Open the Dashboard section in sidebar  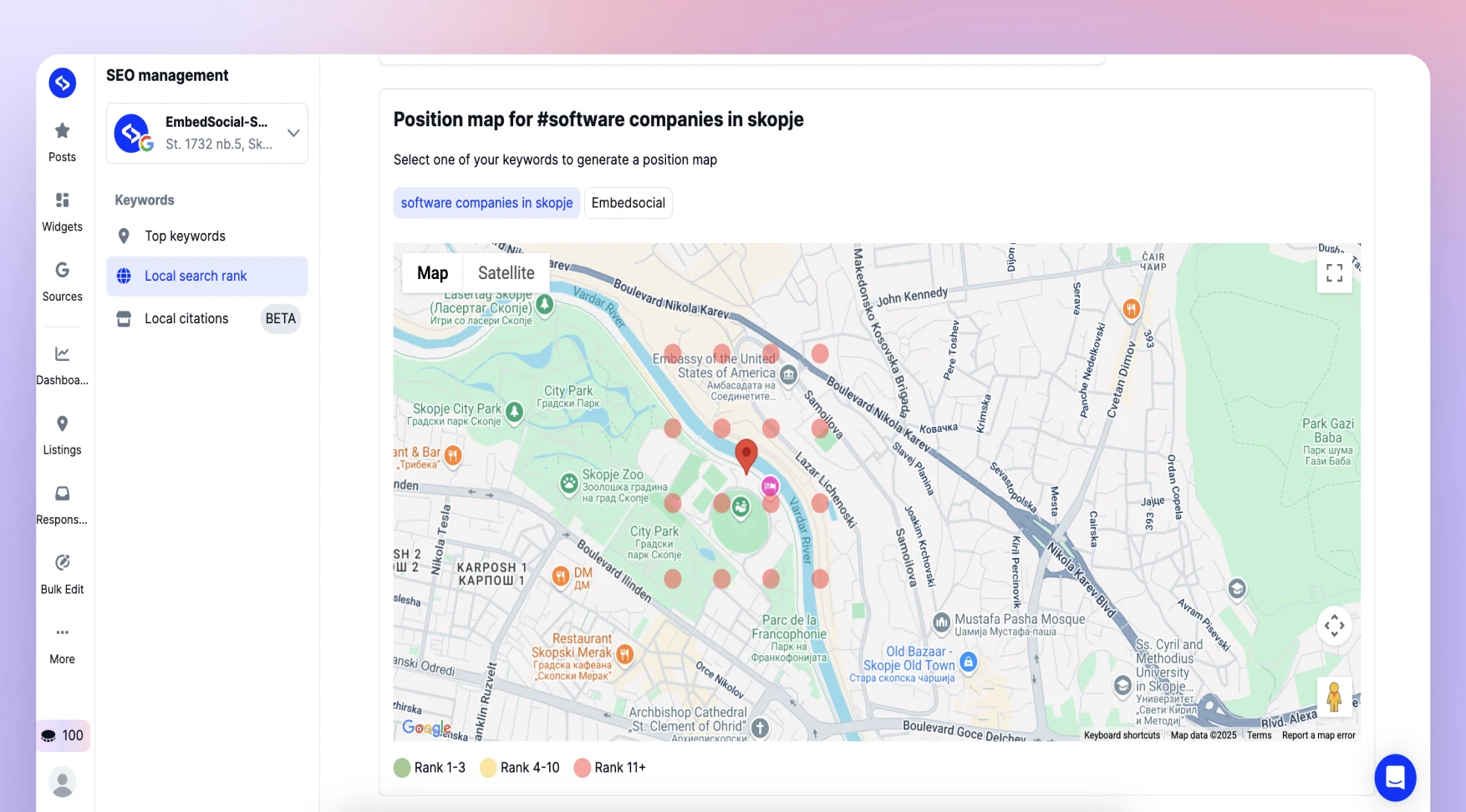point(62,365)
